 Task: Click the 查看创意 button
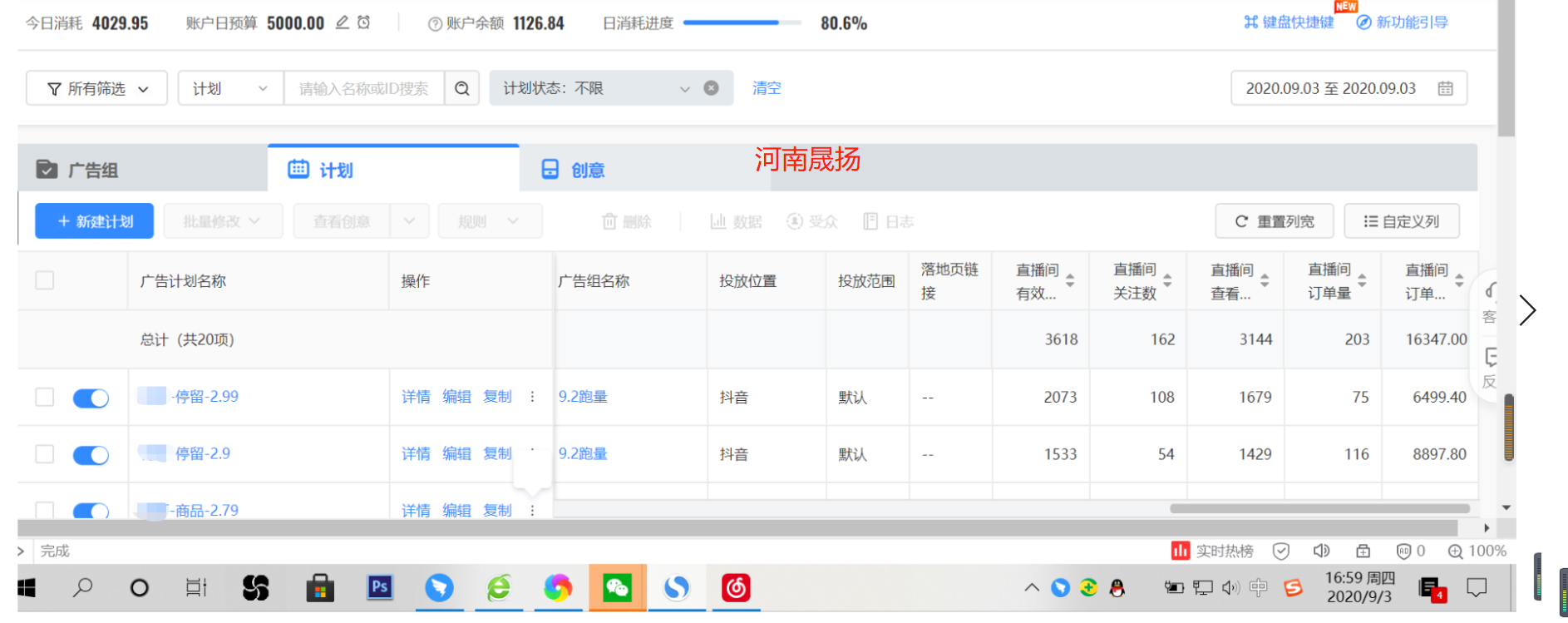click(x=342, y=221)
